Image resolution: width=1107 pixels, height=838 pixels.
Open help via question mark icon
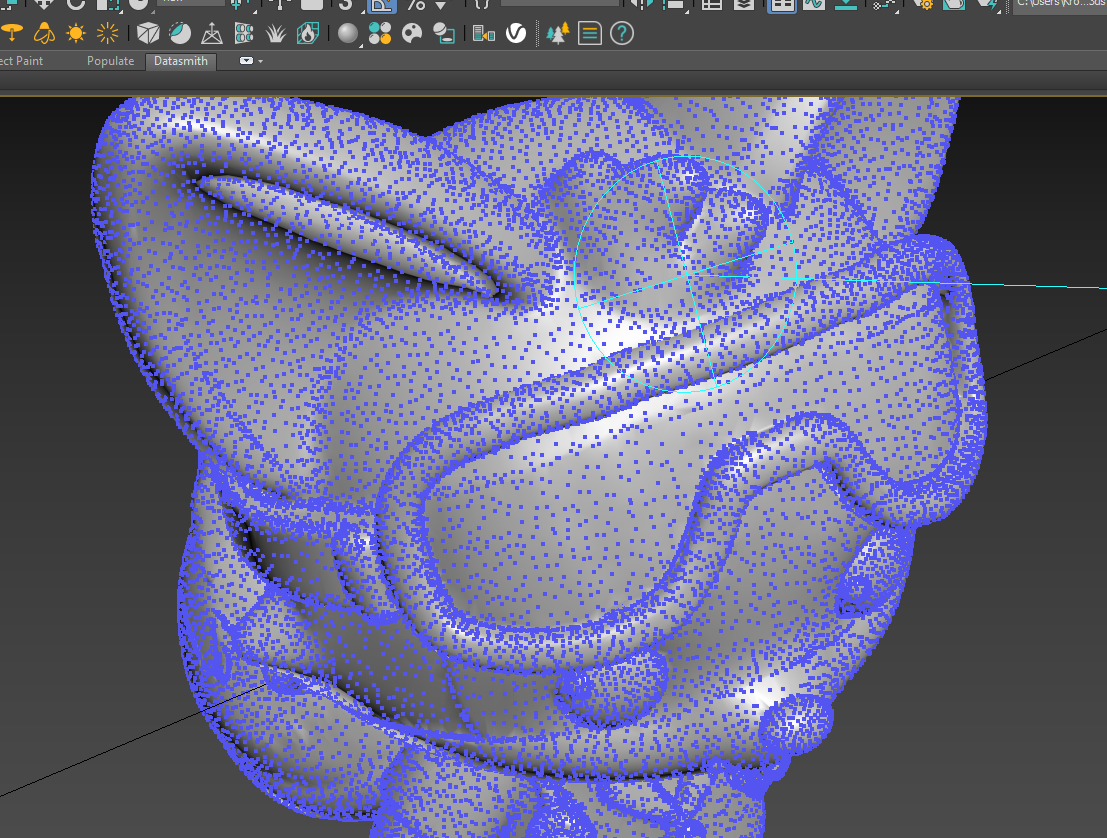tap(622, 33)
